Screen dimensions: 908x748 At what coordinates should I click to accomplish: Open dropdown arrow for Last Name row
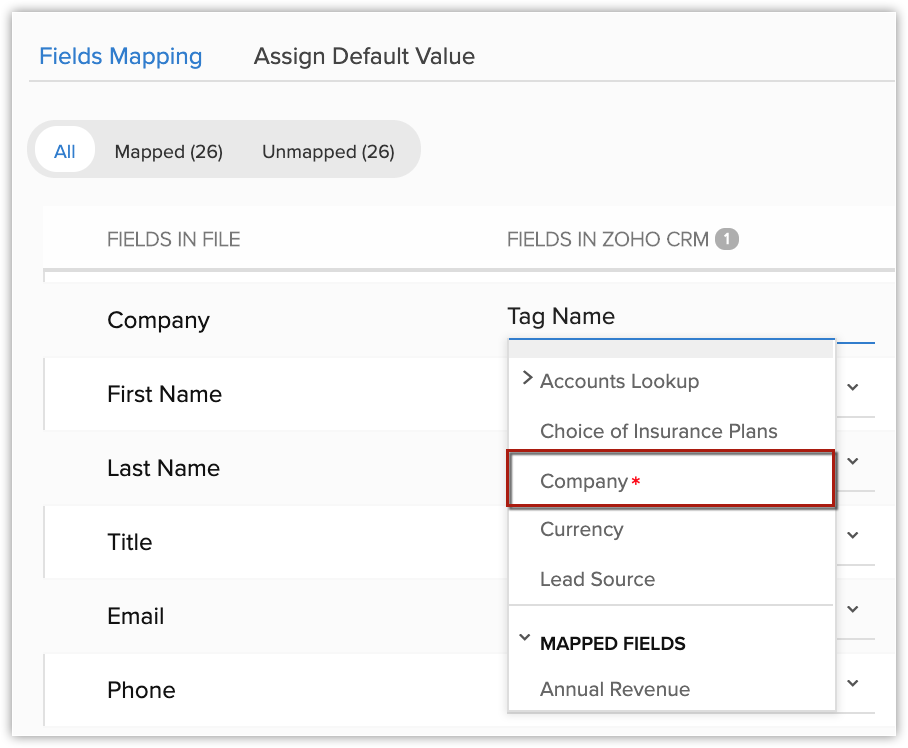pyautogui.click(x=853, y=461)
